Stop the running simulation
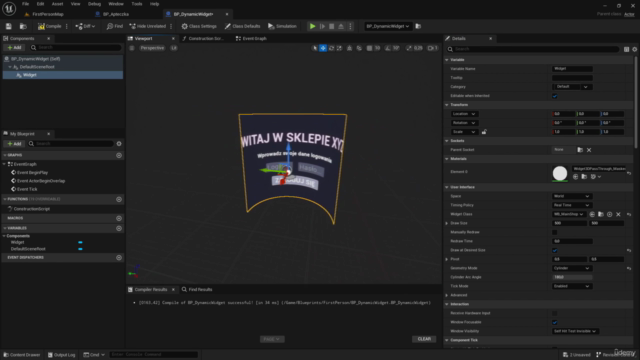Viewport: 640px width, 360px height. point(331,26)
